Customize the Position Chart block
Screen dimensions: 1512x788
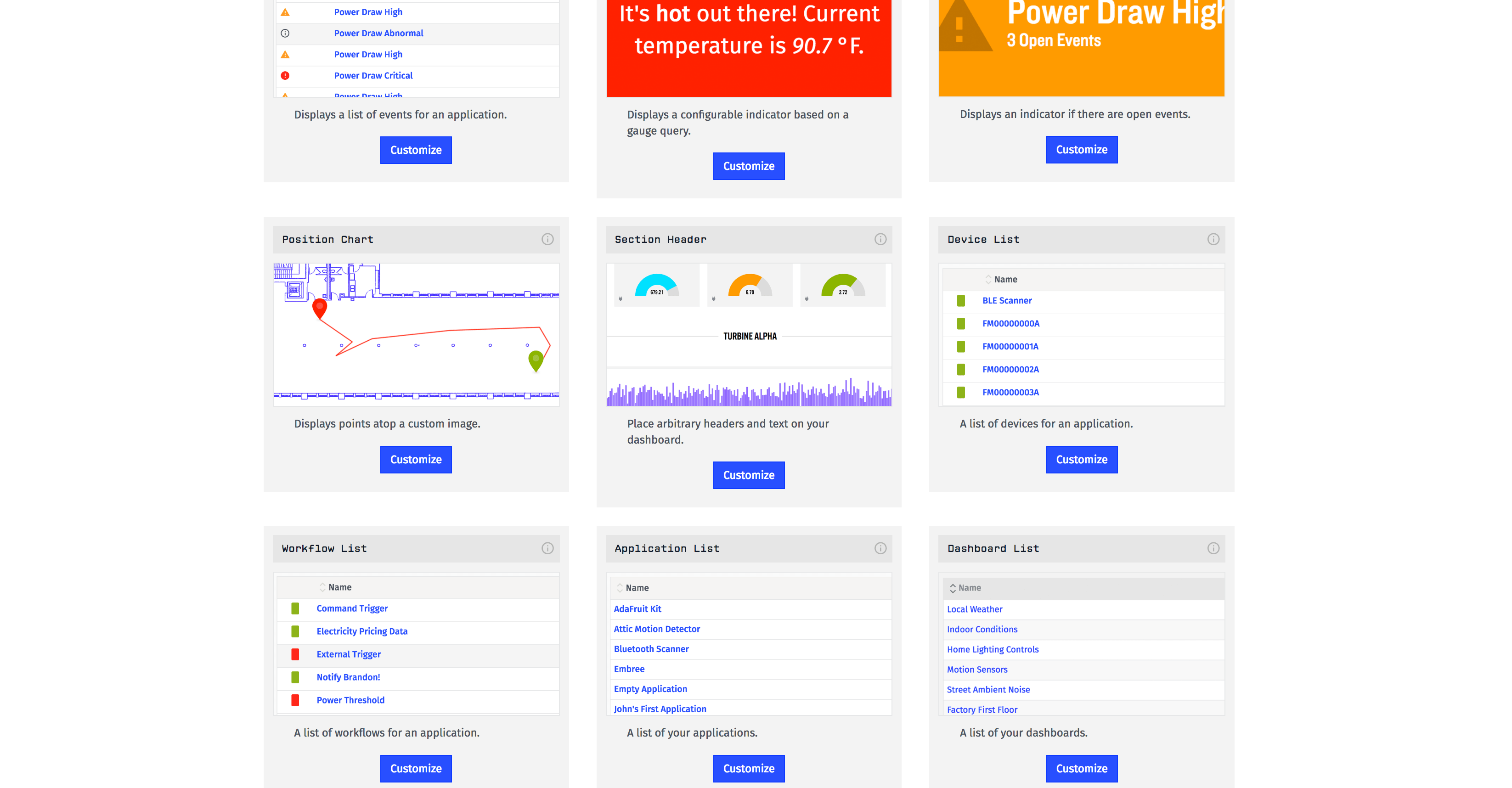tap(416, 459)
